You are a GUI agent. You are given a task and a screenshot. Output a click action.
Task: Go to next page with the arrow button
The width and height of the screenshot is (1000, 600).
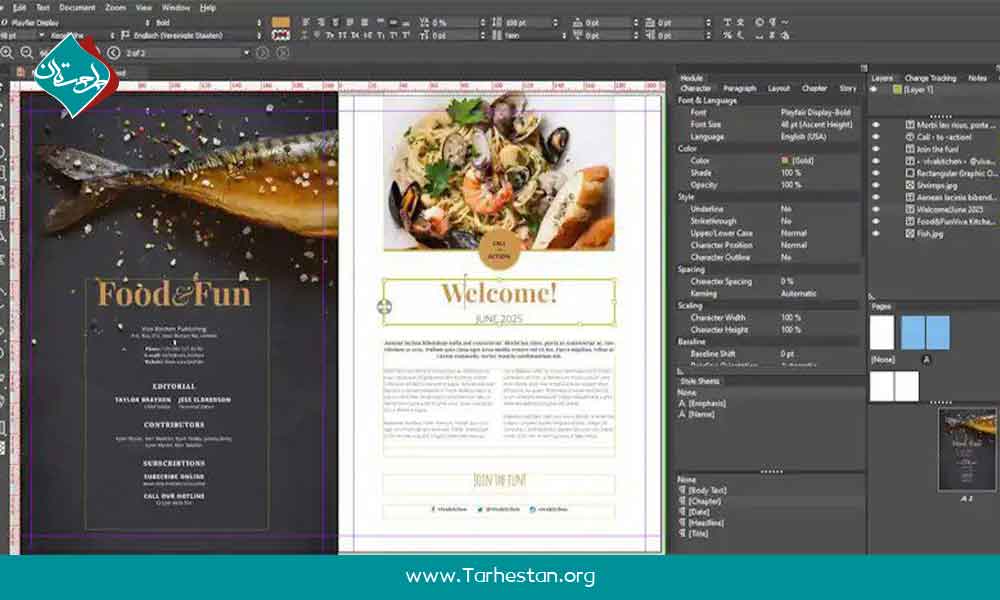[x=262, y=53]
